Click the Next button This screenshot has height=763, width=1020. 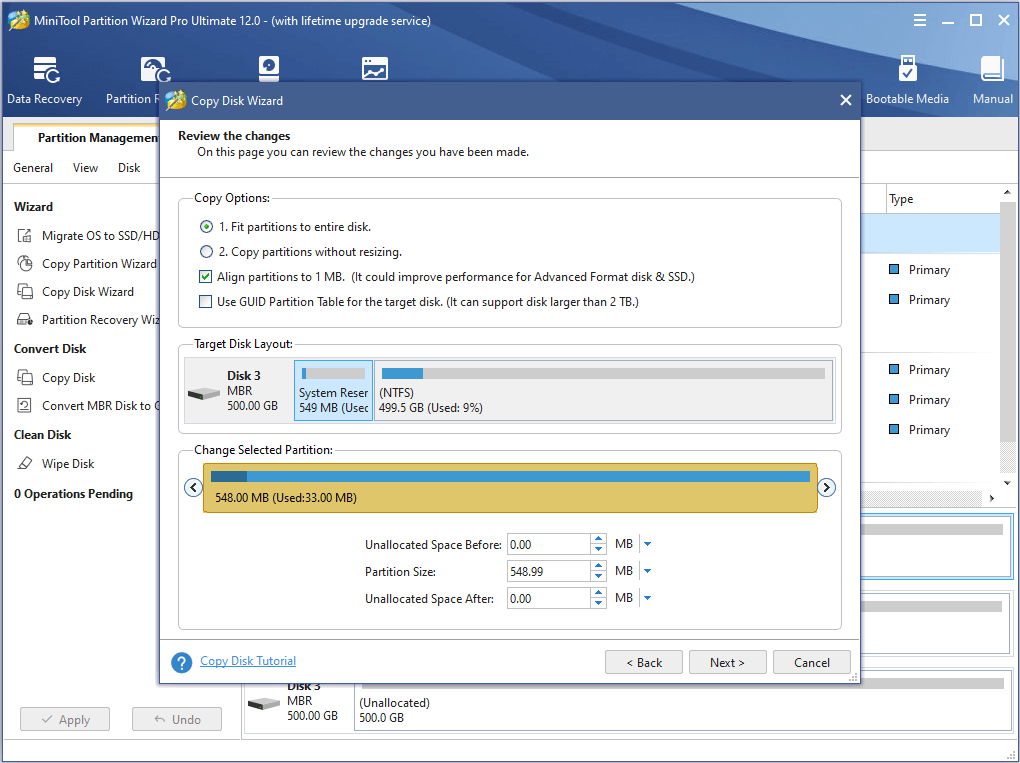point(727,662)
